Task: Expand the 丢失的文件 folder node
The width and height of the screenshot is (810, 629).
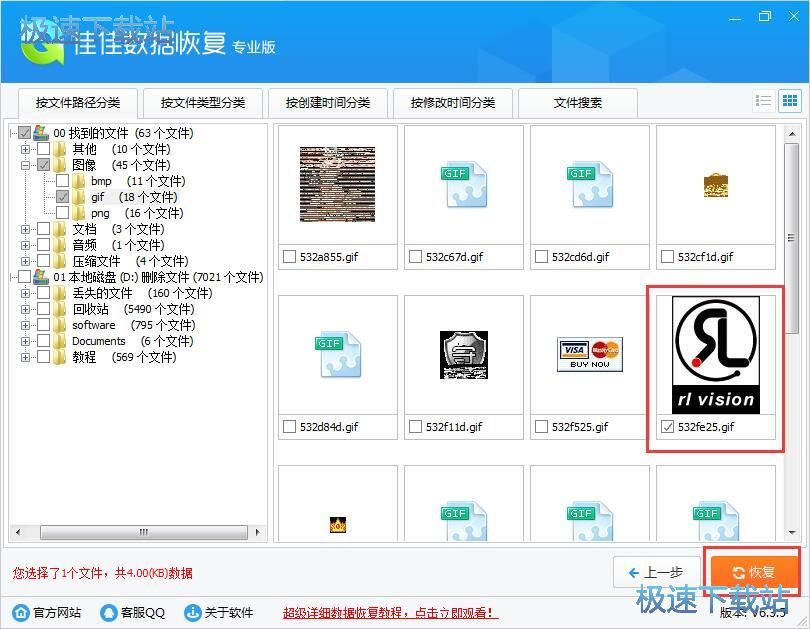Action: pyautogui.click(x=25, y=293)
